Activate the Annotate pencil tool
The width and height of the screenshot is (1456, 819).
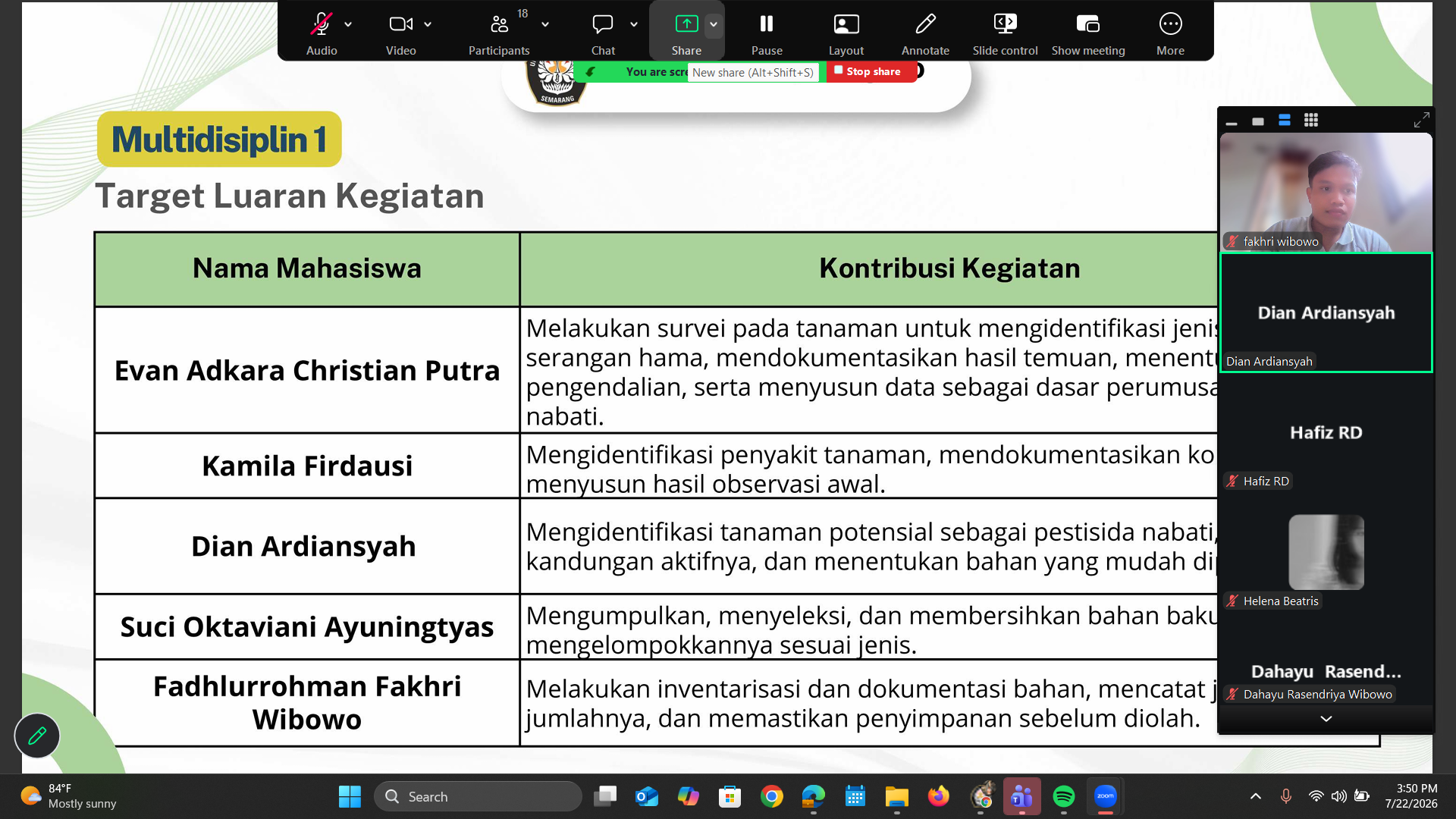(x=925, y=33)
